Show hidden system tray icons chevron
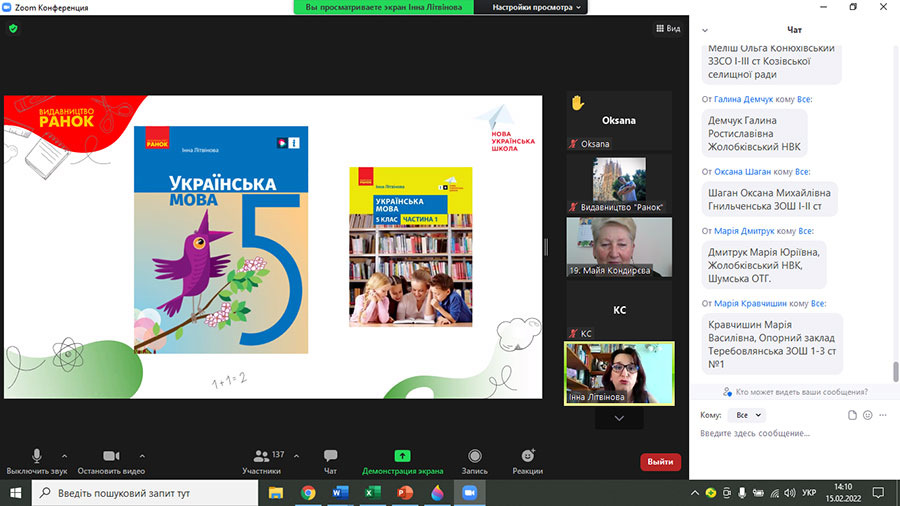 (x=695, y=493)
